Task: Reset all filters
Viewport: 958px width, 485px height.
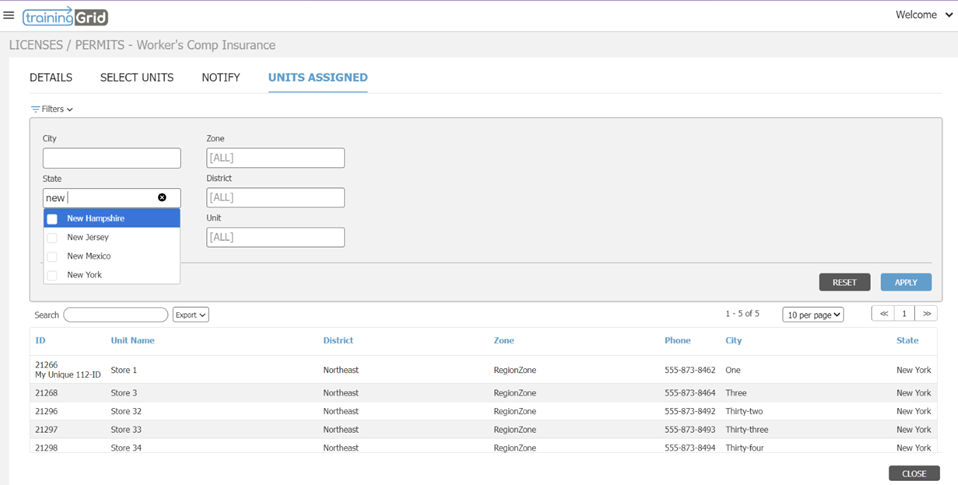Action: coord(844,283)
